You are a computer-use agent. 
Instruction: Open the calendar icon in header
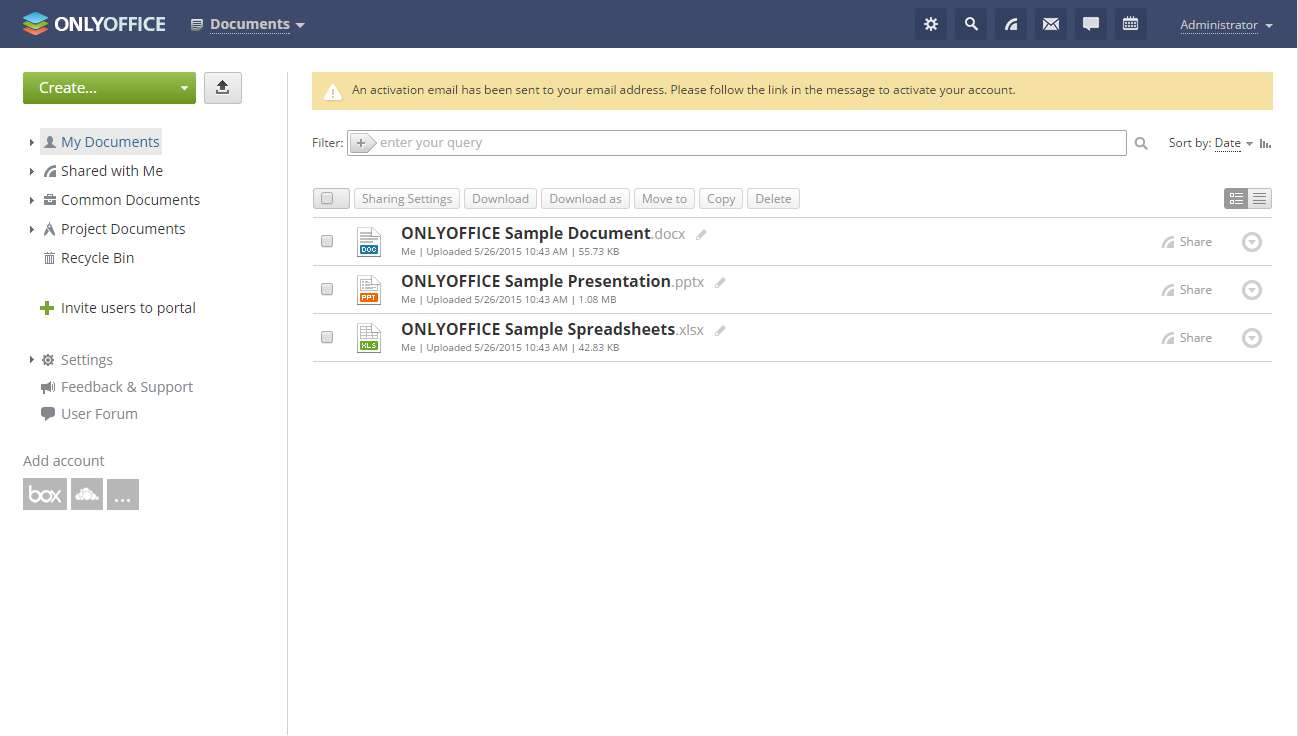1131,24
